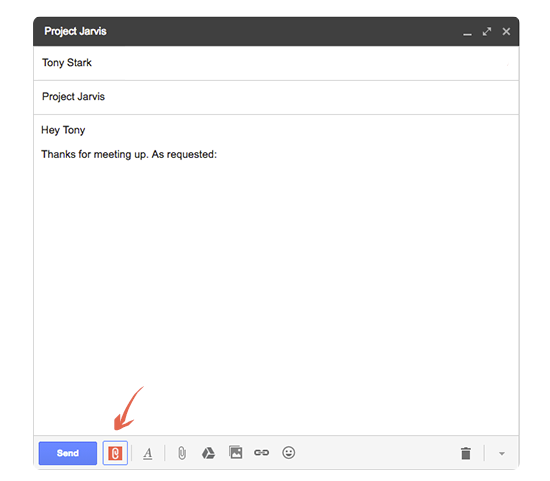The height and width of the screenshot is (481, 550).
Task: Insert files using the Google Drive icon
Action: (x=208, y=453)
